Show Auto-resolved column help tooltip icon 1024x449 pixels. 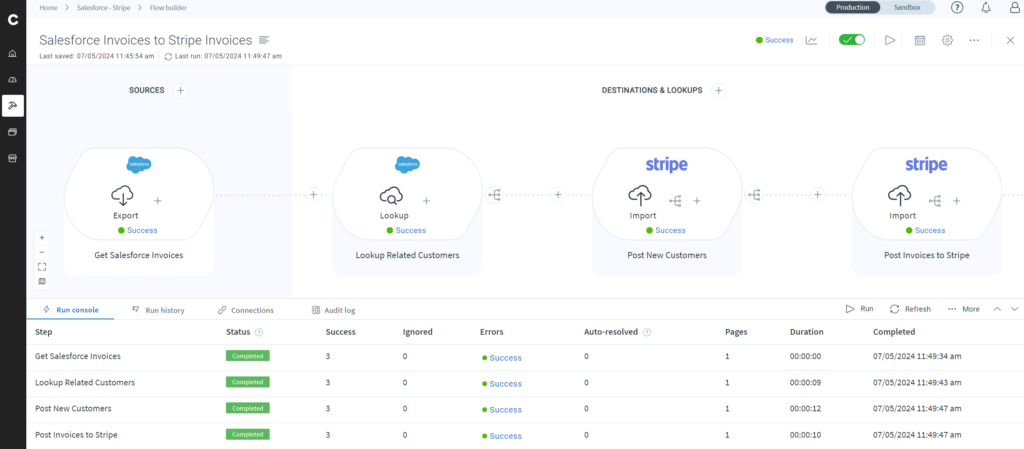(647, 332)
